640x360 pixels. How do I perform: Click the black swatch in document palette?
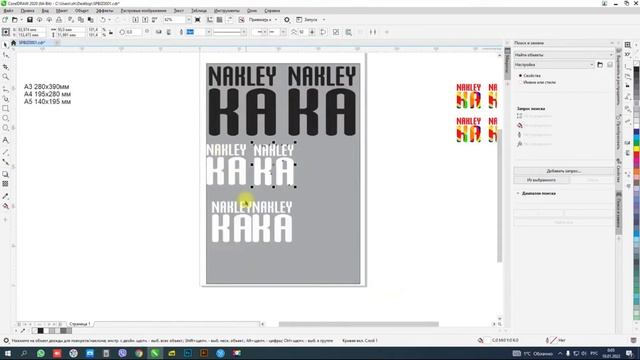40,331
